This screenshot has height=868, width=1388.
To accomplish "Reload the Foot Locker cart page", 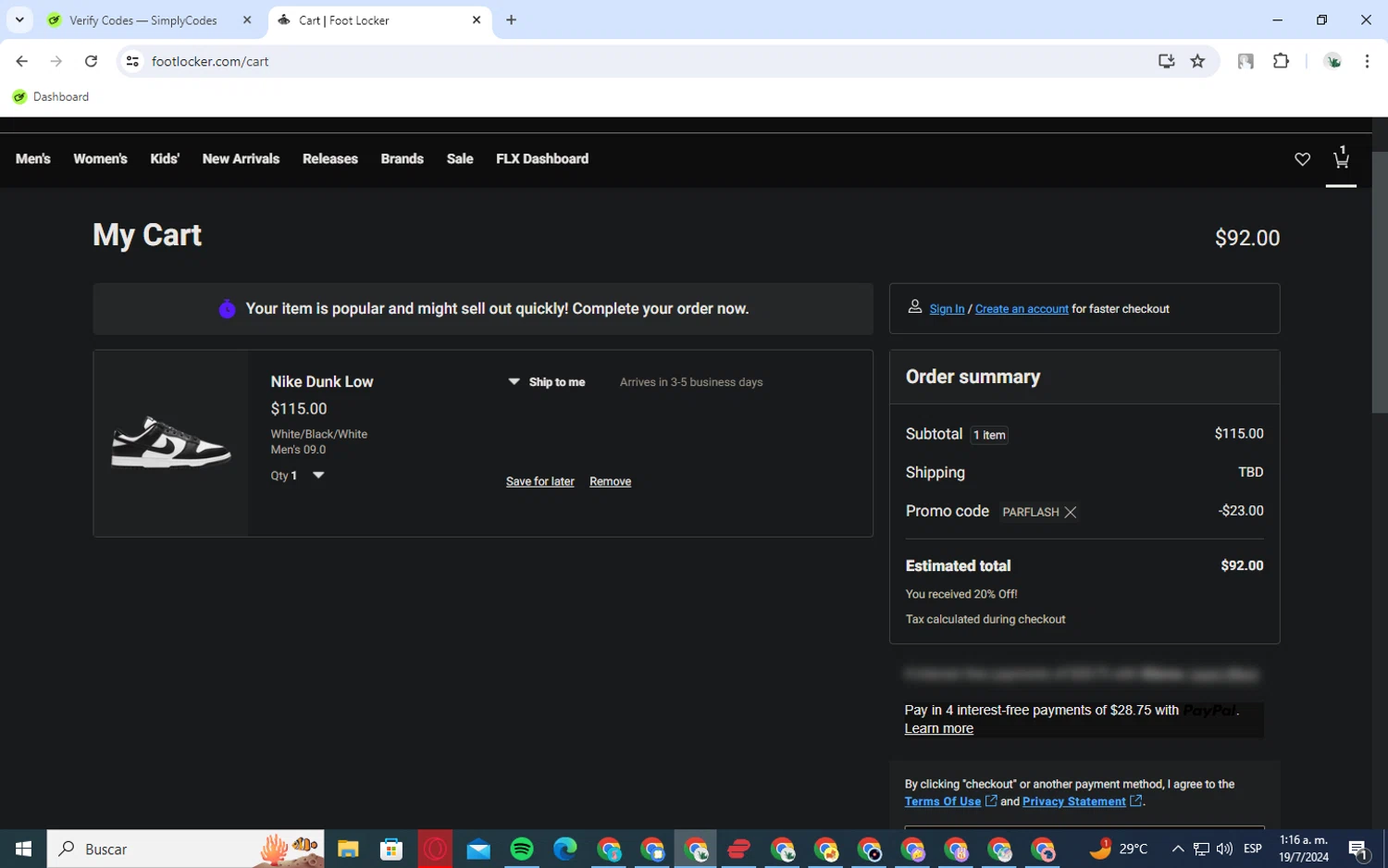I will click(x=91, y=61).
